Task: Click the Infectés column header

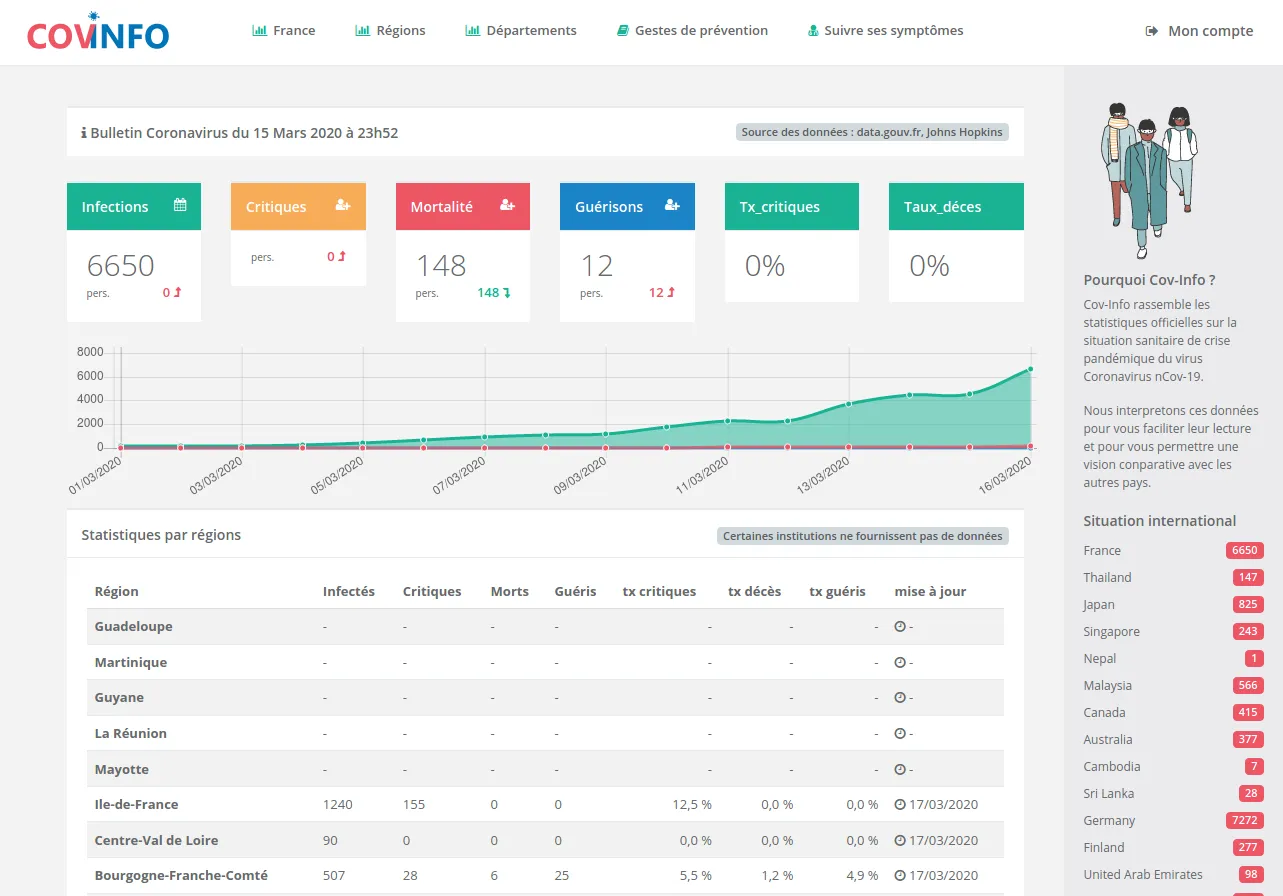Action: pos(348,591)
